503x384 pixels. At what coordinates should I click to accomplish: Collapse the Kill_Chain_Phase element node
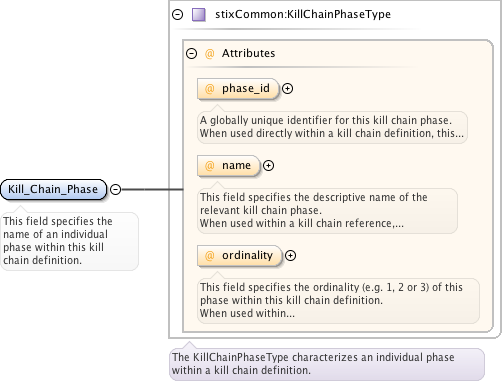point(115,190)
